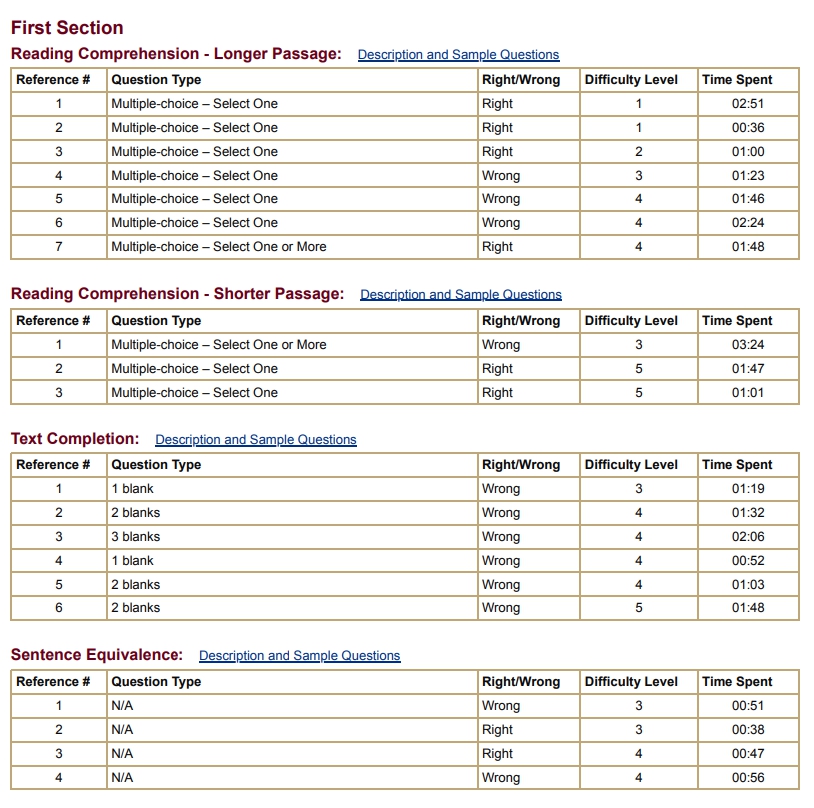Click the First Section heading
This screenshot has width=814, height=808.
67,28
